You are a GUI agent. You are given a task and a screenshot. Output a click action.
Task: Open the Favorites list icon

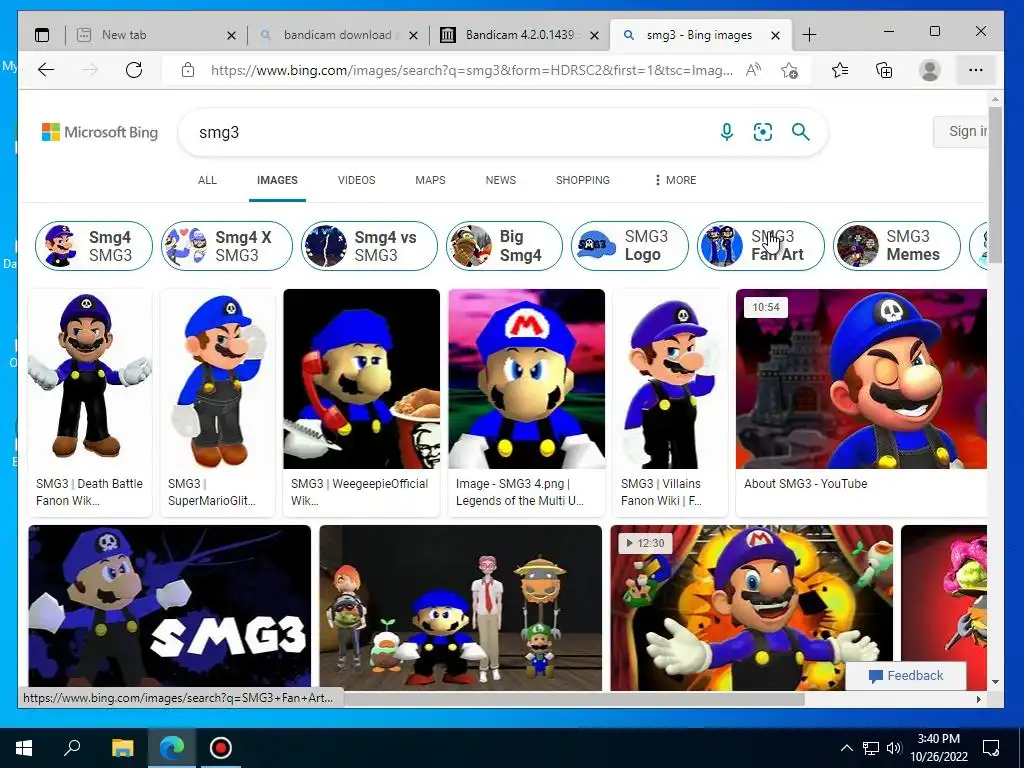click(840, 70)
